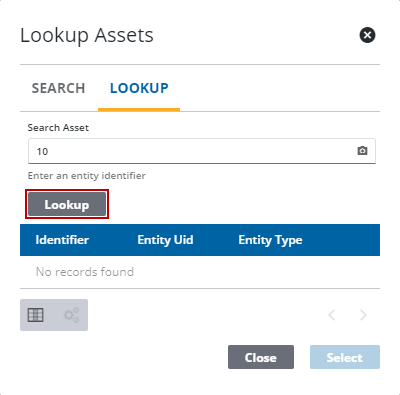Viewport: 400px width, 395px height.
Task: Click the Search Asset field label
Action: (x=58, y=128)
